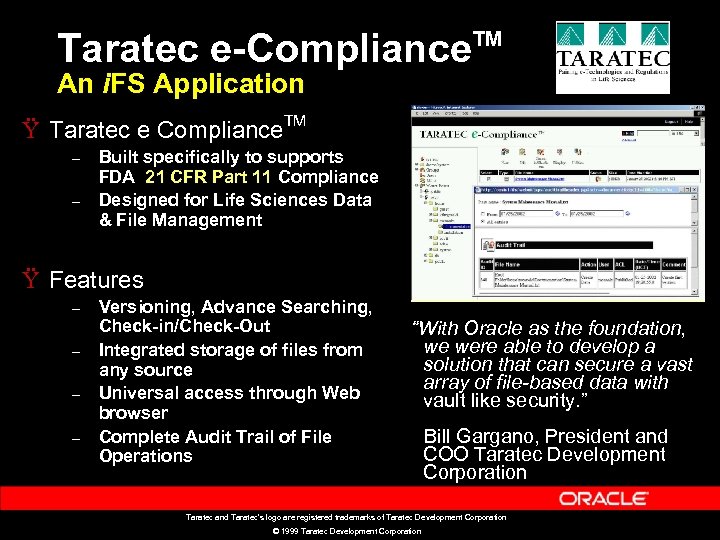Screen dimensions: 720x540
Task: Click the 'Universal access through Web browser' bullet
Action: 230,402
